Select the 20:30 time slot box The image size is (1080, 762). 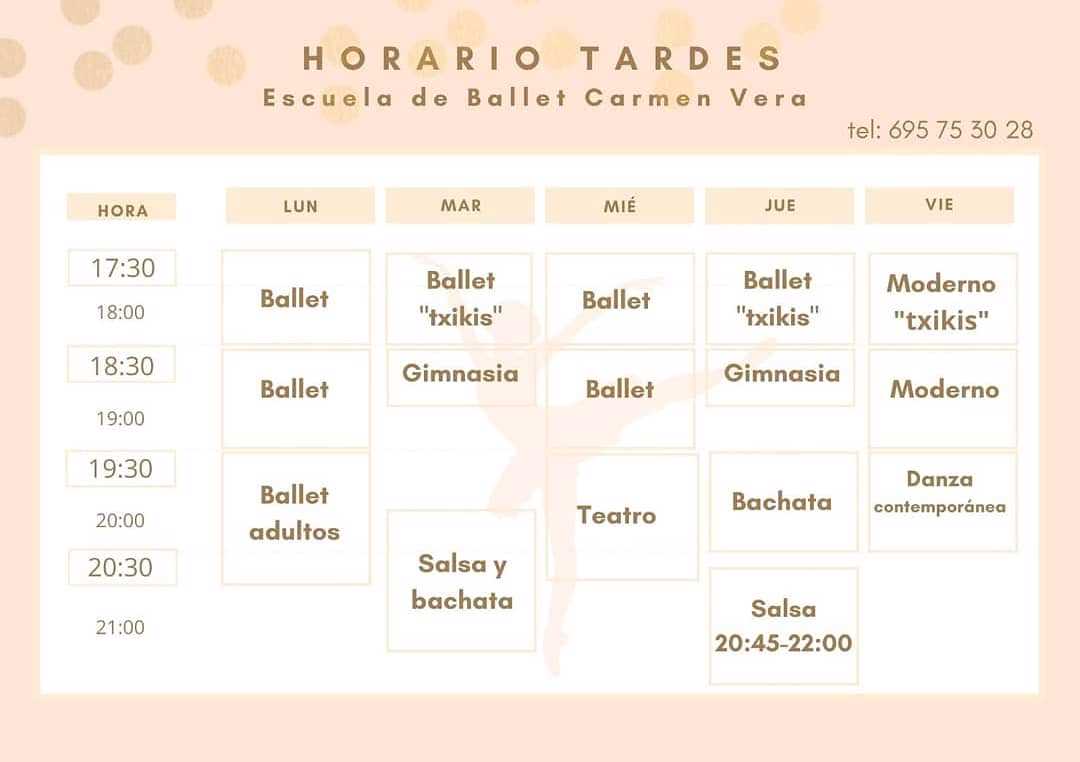coord(123,567)
